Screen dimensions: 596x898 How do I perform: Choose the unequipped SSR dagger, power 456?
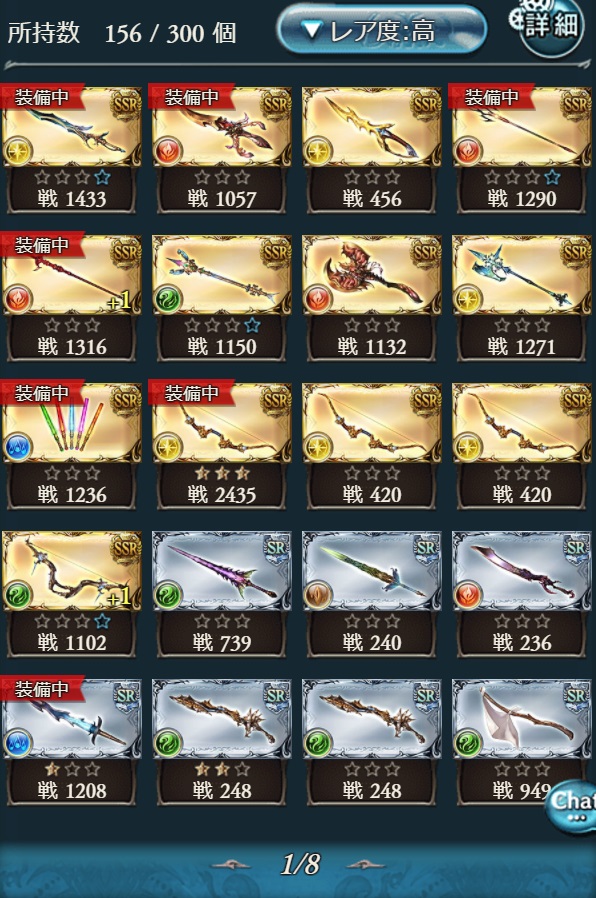372,149
